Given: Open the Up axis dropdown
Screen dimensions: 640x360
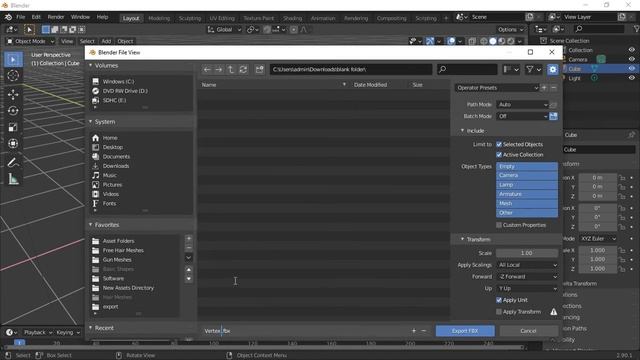Looking at the screenshot, I should click(527, 289).
